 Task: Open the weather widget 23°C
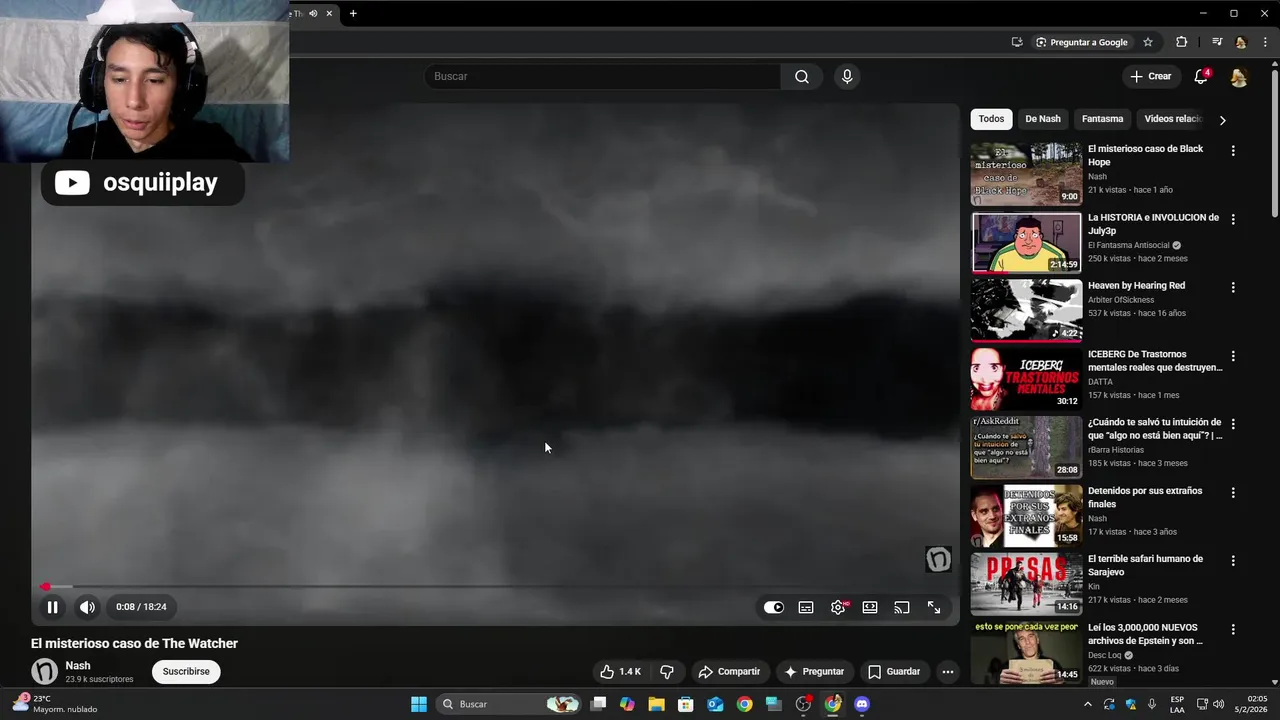(55, 704)
